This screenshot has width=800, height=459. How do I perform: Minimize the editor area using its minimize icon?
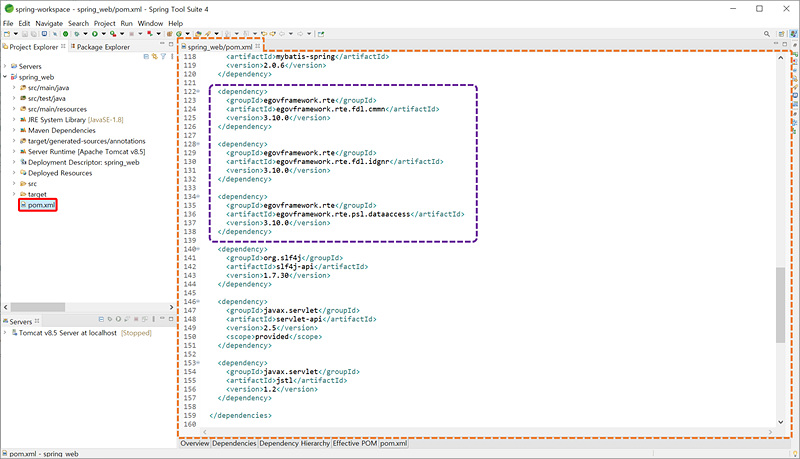click(776, 43)
